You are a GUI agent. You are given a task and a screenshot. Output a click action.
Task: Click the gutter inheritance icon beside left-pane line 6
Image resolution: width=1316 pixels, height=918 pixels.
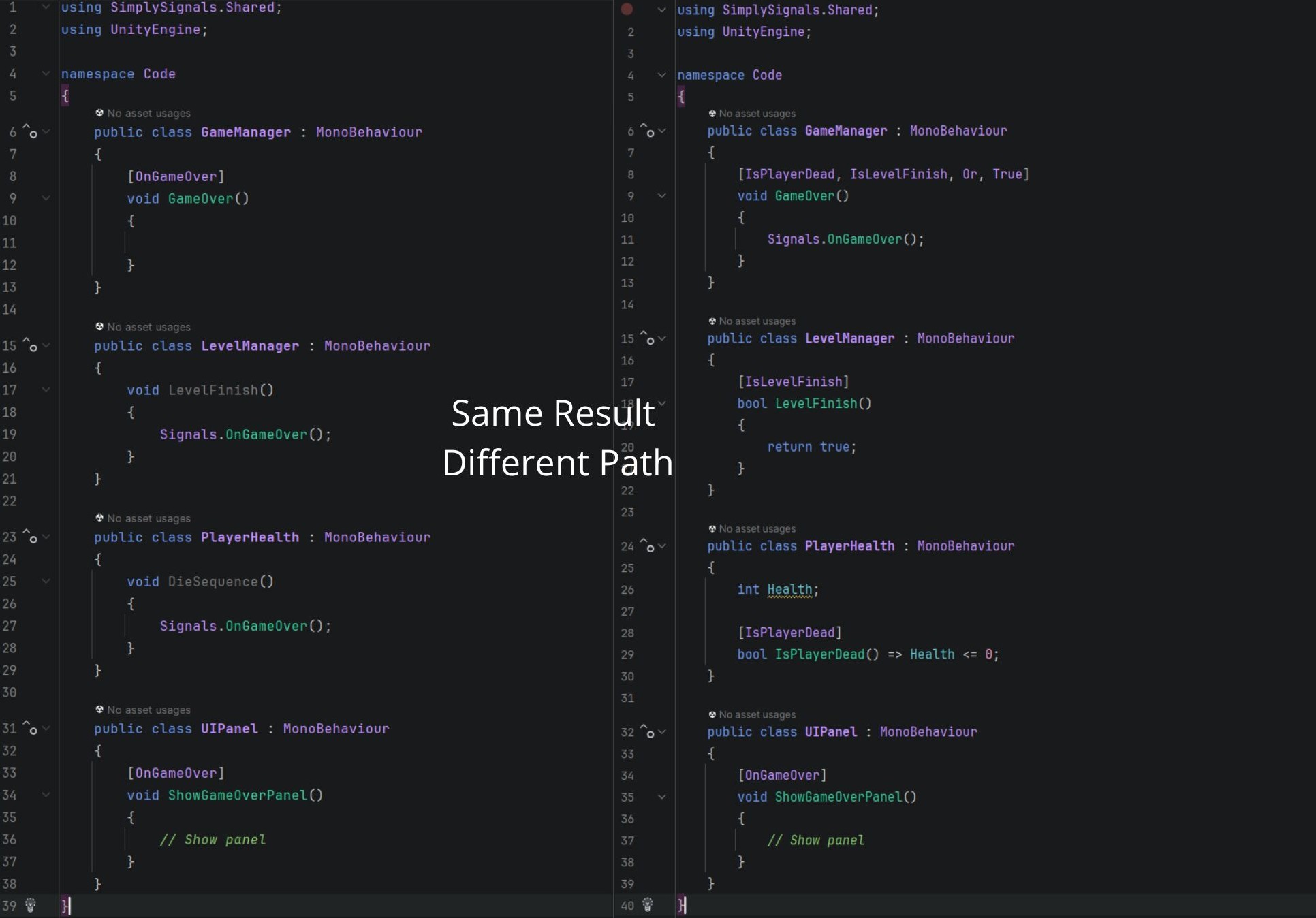click(30, 131)
